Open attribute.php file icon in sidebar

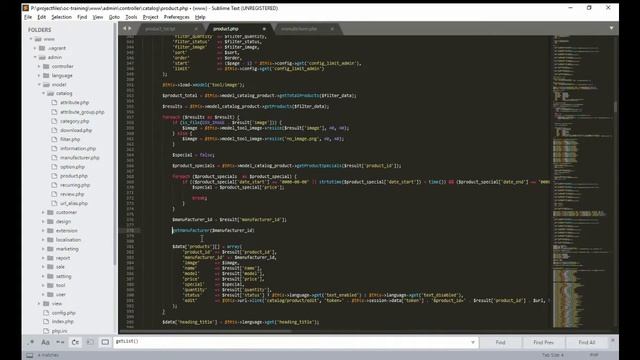54,102
